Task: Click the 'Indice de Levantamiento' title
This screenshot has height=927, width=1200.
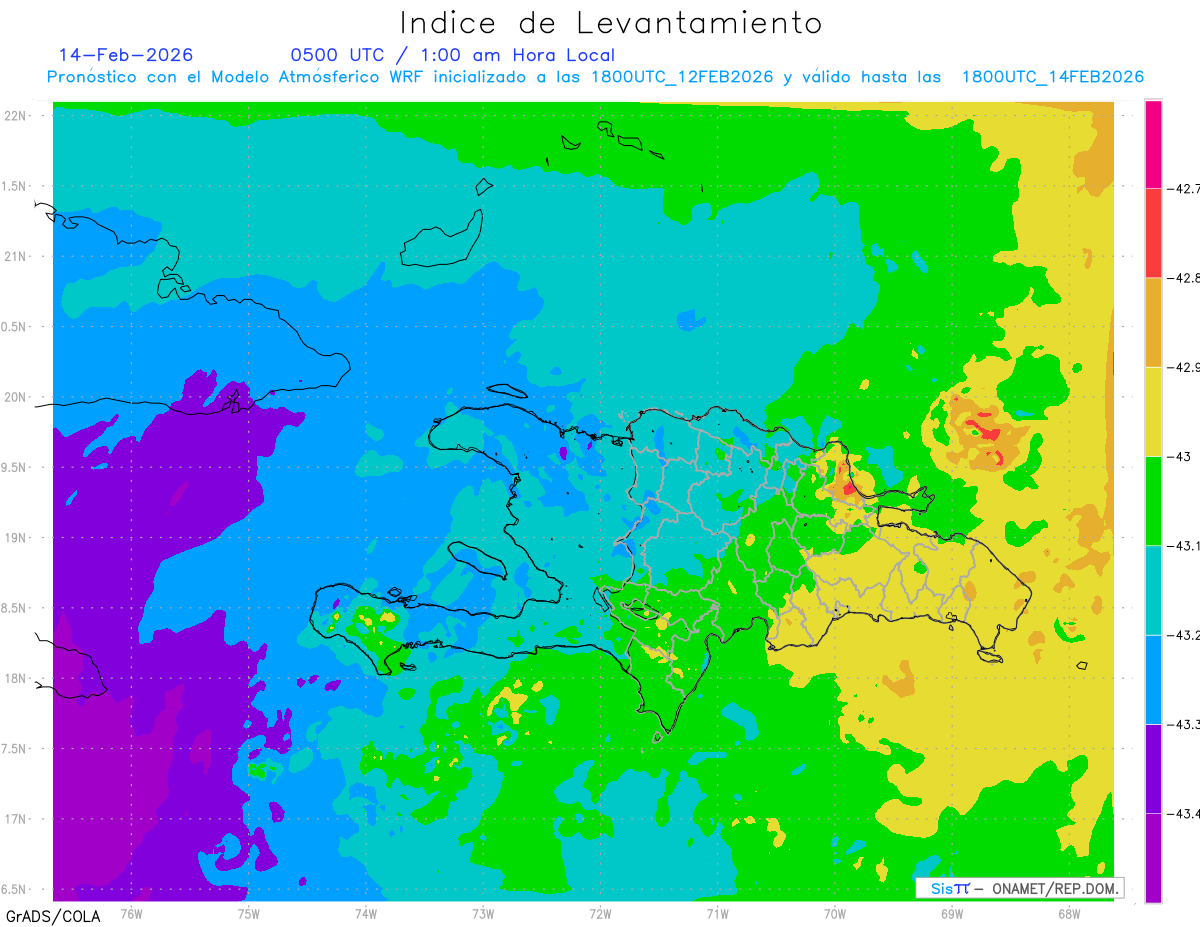Action: 611,23
